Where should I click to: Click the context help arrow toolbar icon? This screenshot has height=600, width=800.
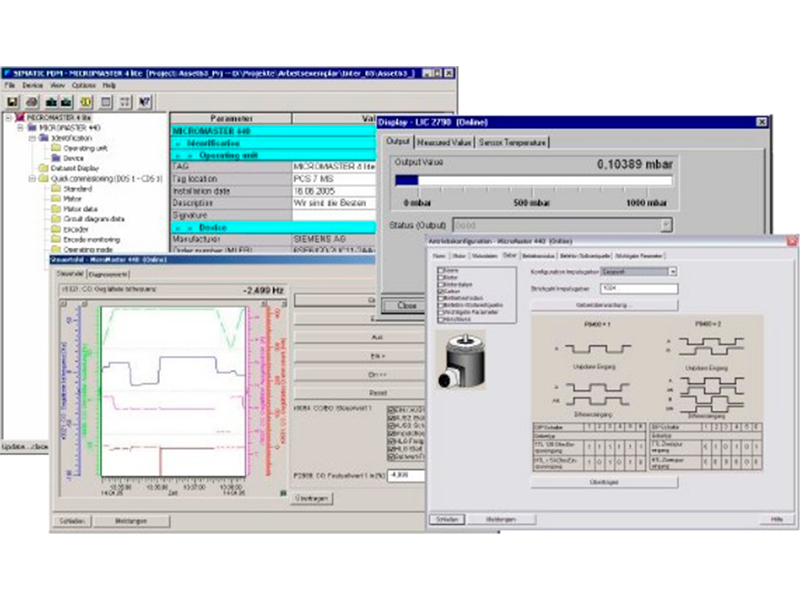pos(144,102)
